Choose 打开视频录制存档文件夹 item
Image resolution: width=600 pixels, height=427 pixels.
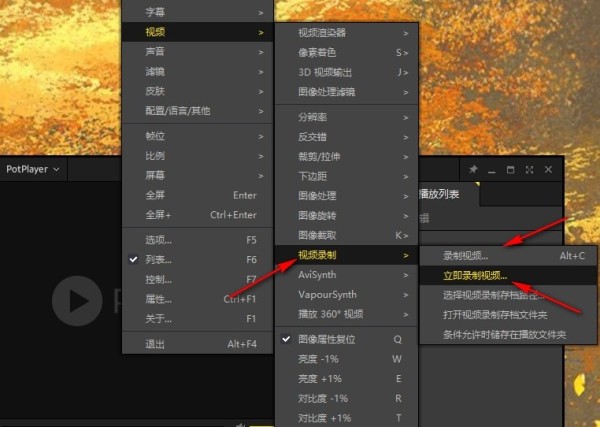(508, 315)
